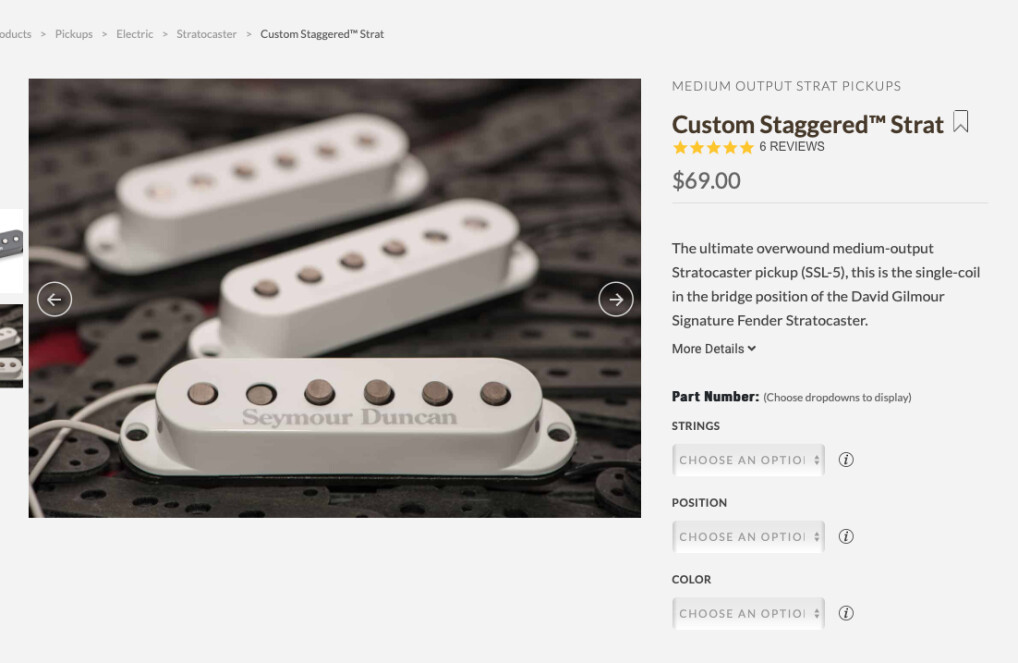Open the 6 Reviews link
Screen dimensions: 1018x663
(x=791, y=147)
